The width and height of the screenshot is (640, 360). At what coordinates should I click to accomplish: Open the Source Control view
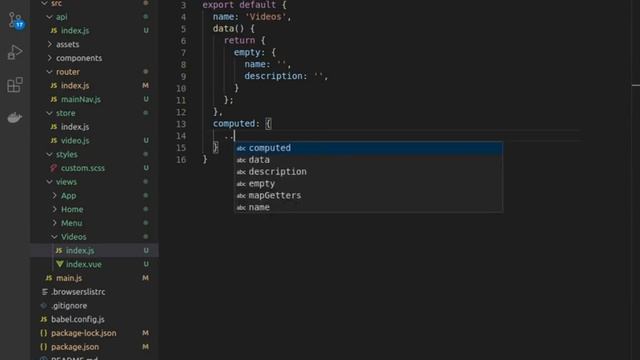16,20
